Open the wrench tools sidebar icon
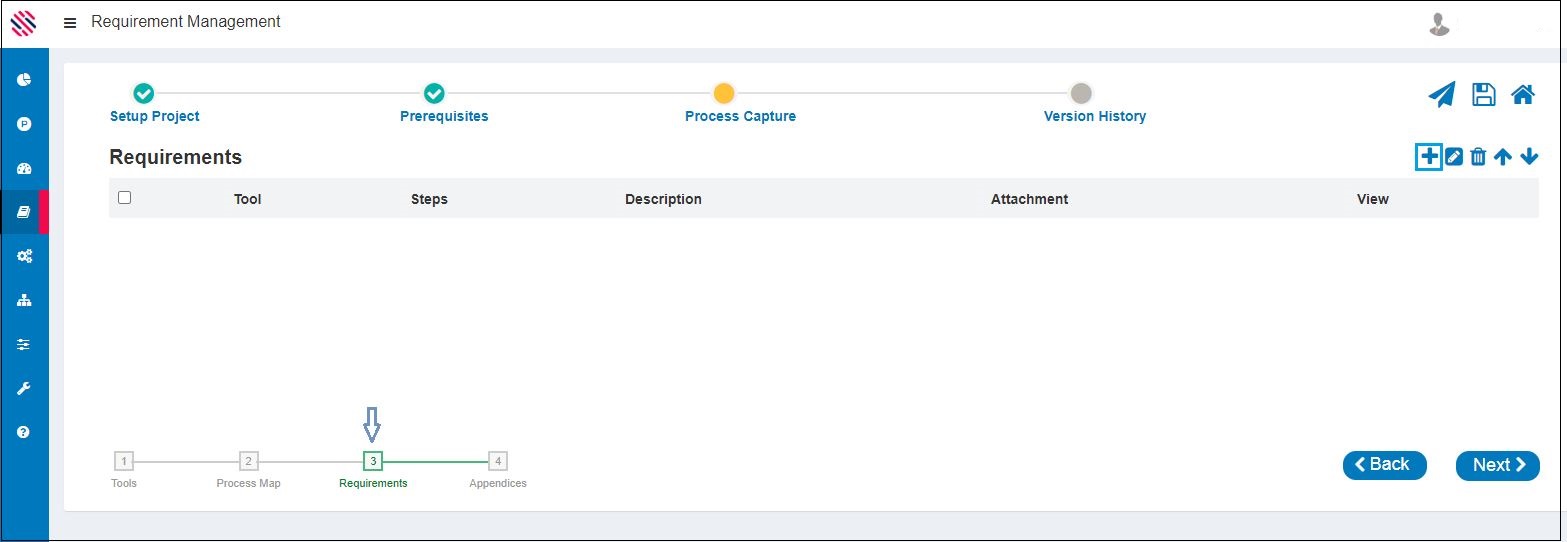Screen dimensions: 1567x542 (24, 388)
